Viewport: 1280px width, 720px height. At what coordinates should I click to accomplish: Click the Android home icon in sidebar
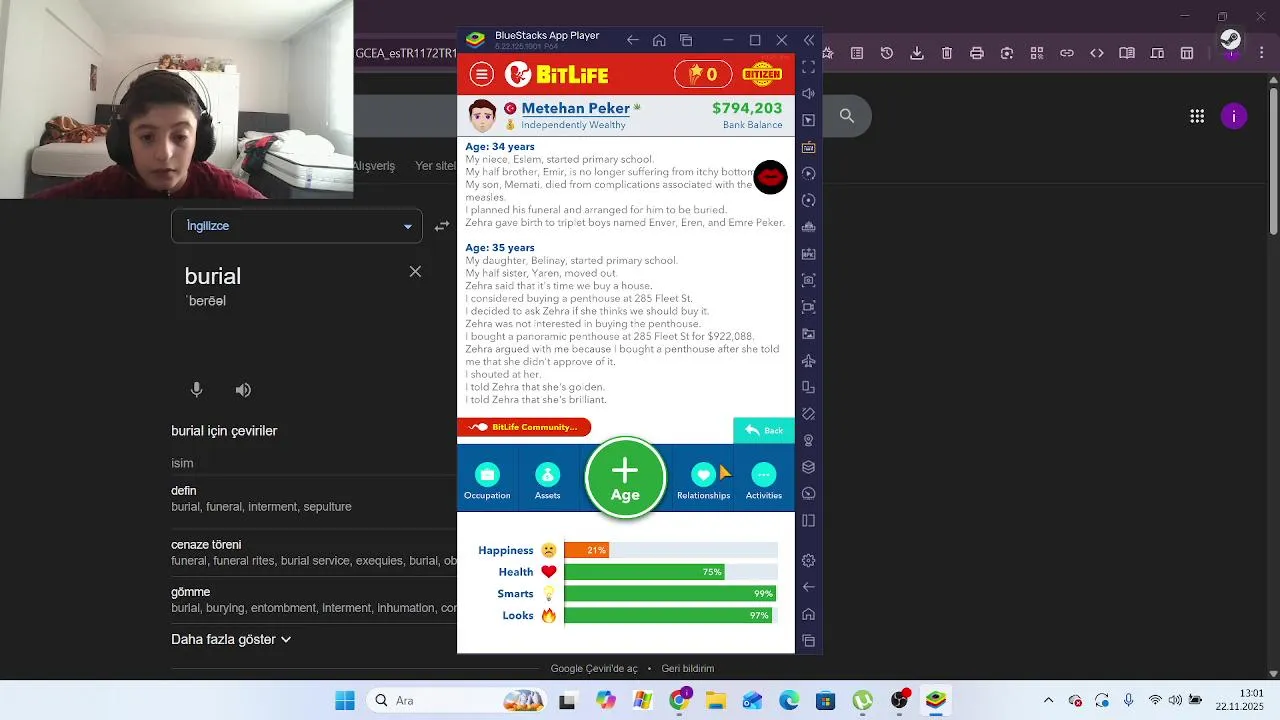click(x=809, y=614)
